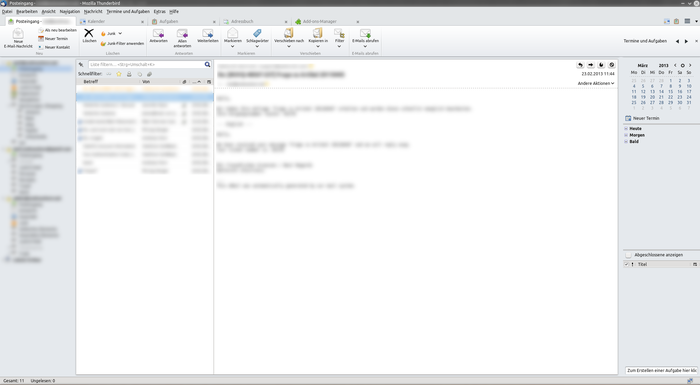Viewport: 700px width, 385px height.
Task: Click the search magnifier in filter box
Action: (x=207, y=64)
